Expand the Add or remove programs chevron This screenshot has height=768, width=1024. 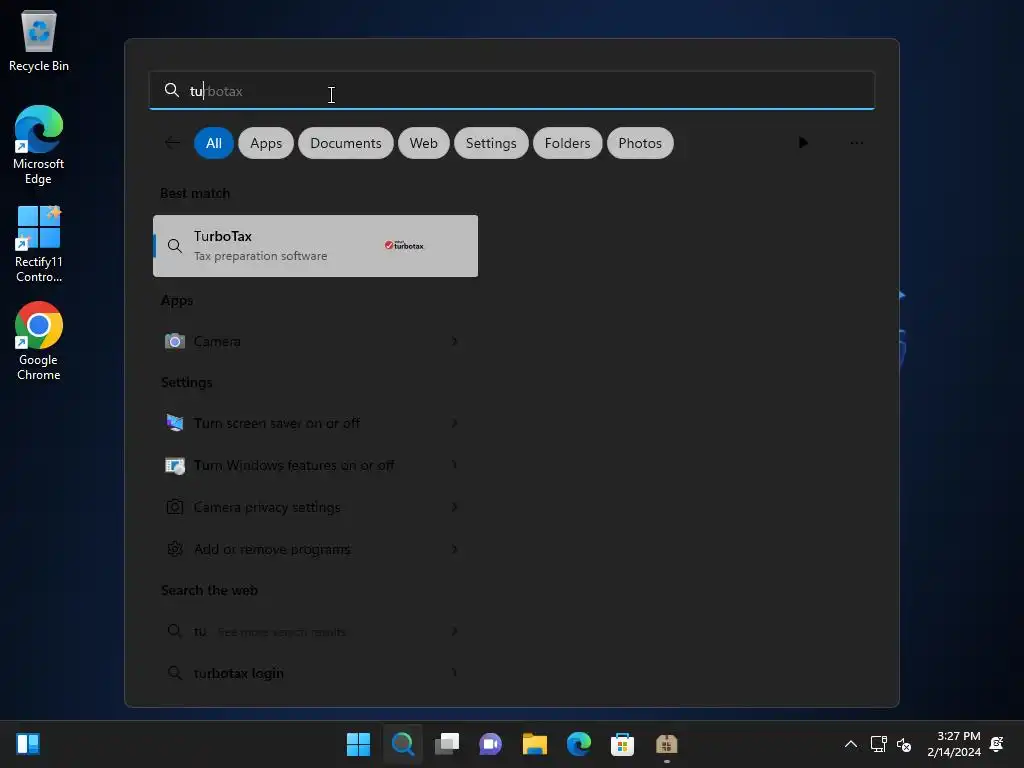click(455, 549)
